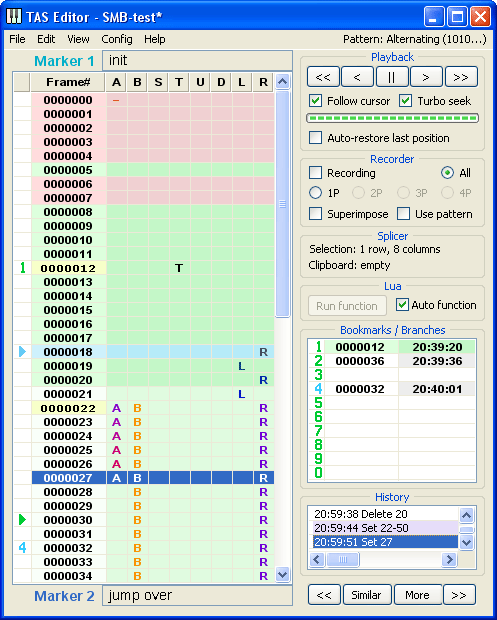Click the blue playback cursor arrow at frame 18

23,352
